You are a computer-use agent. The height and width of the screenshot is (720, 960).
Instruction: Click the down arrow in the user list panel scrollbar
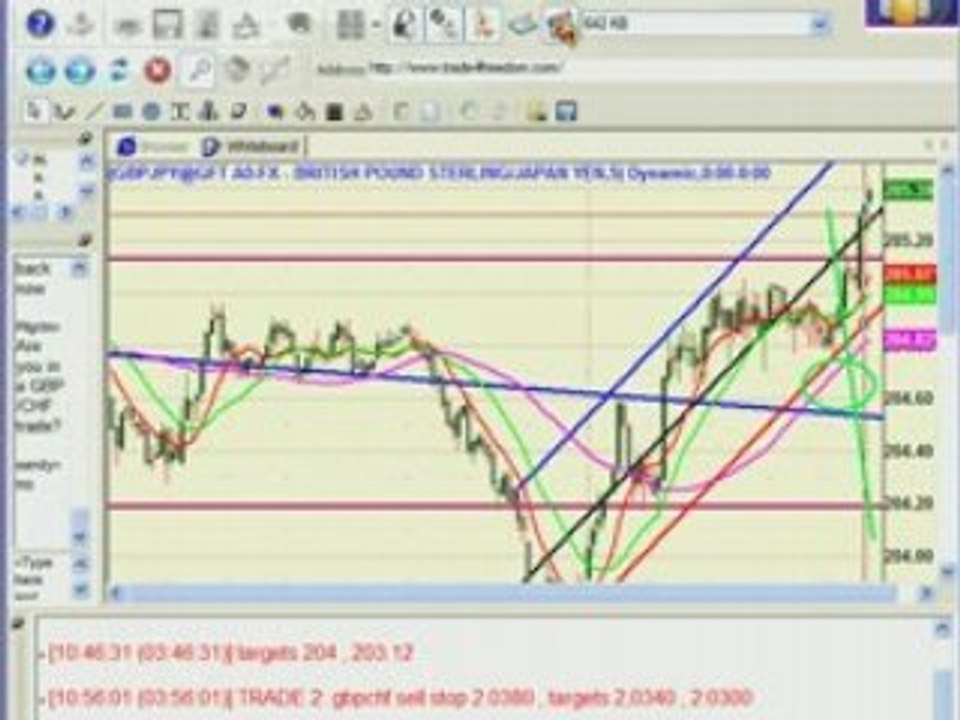86,192
